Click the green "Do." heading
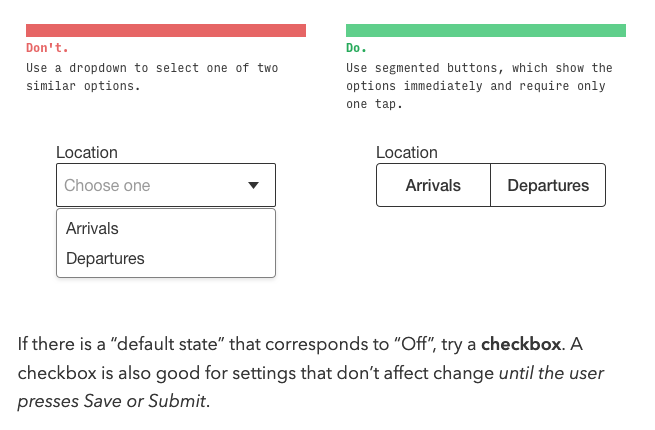 pyautogui.click(x=357, y=48)
